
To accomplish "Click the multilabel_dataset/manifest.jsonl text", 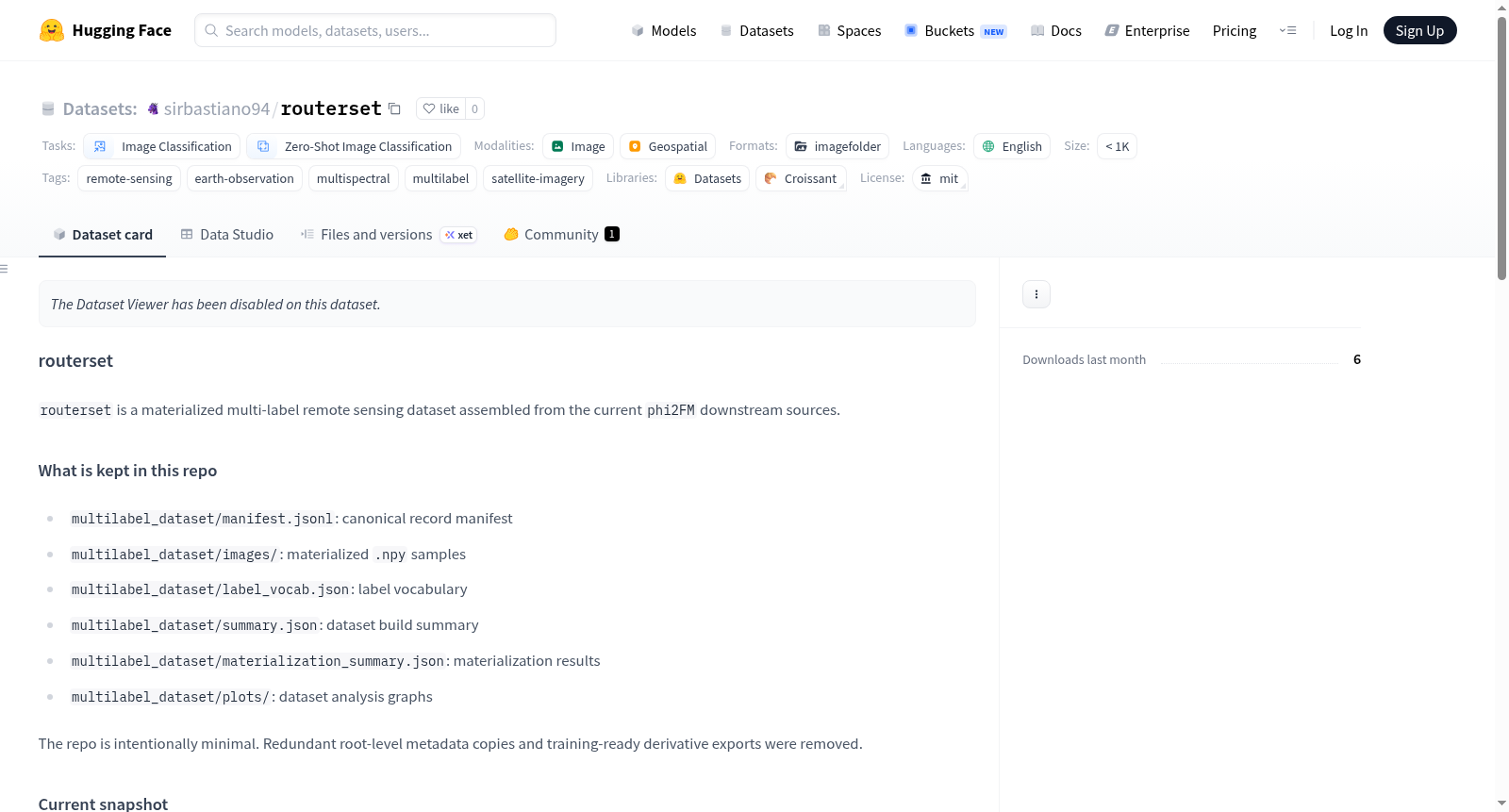I will point(202,519).
